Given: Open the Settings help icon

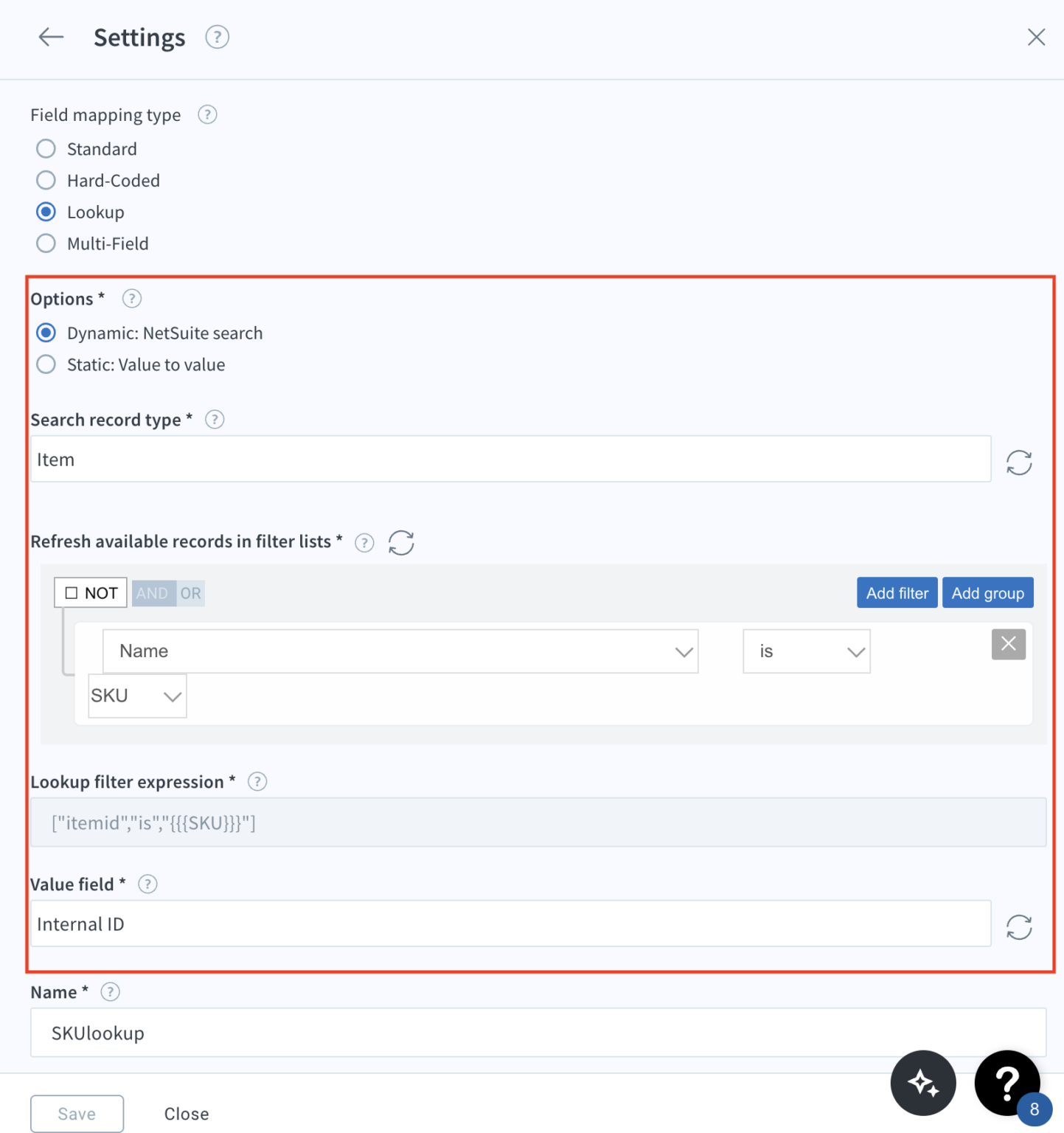Looking at the screenshot, I should pos(217,36).
